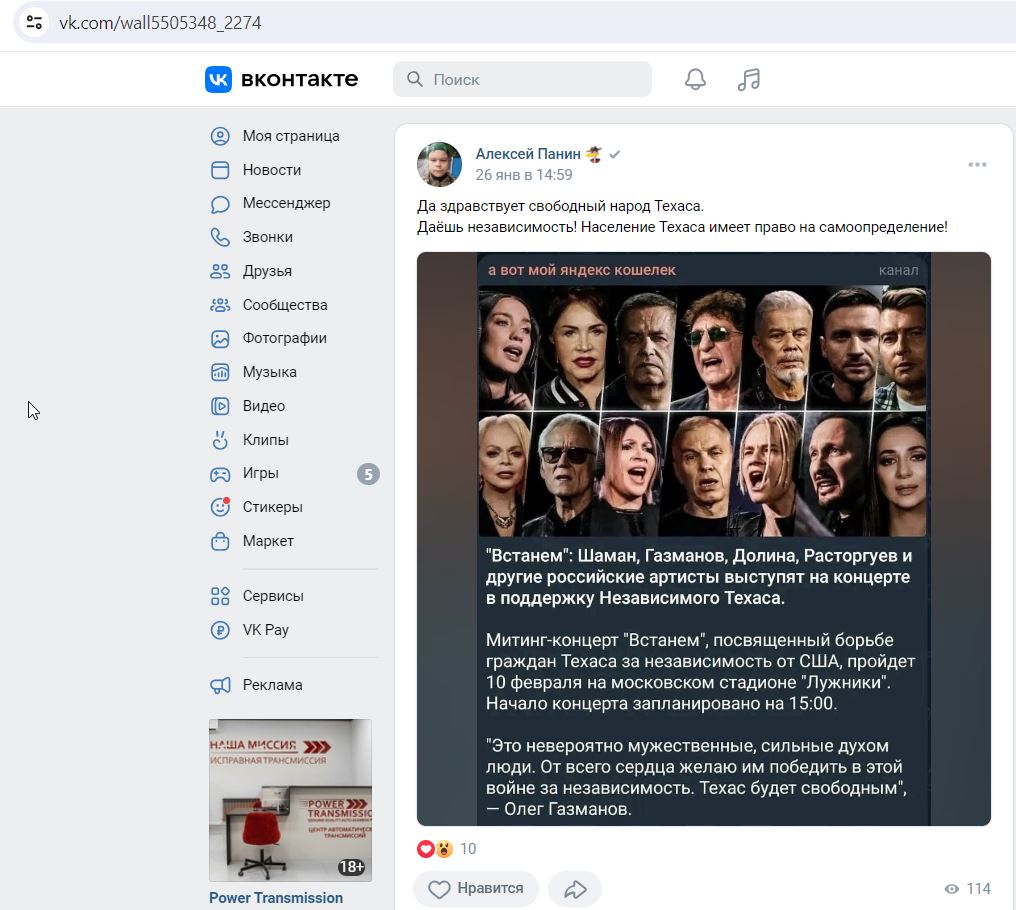Share the post via arrow button
The width and height of the screenshot is (1016, 910).
[x=575, y=889]
